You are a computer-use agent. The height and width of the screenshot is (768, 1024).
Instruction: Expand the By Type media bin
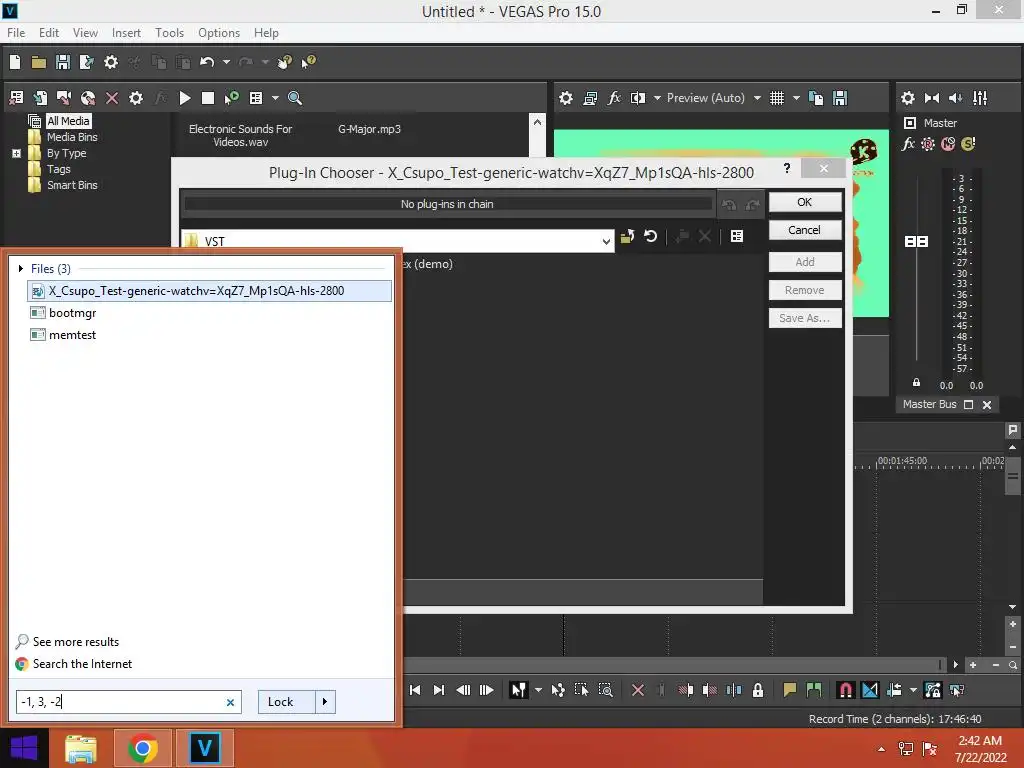pos(16,154)
